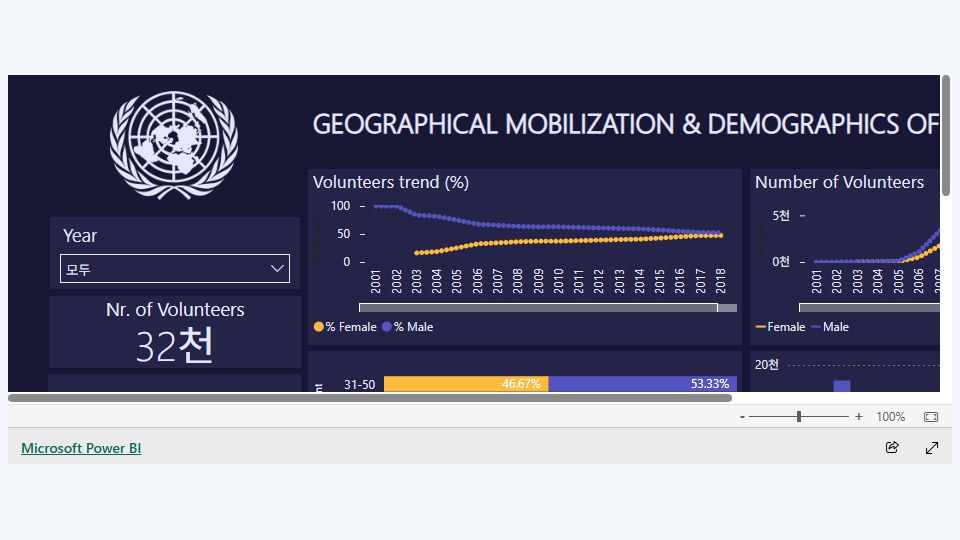This screenshot has height=540, width=960.
Task: Click the zoom out minus button
Action: point(742,417)
